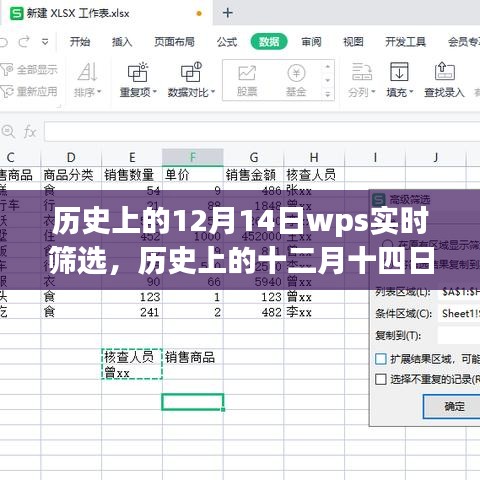
Task: Click the Duplicates (重复项) icon
Action: tap(138, 72)
